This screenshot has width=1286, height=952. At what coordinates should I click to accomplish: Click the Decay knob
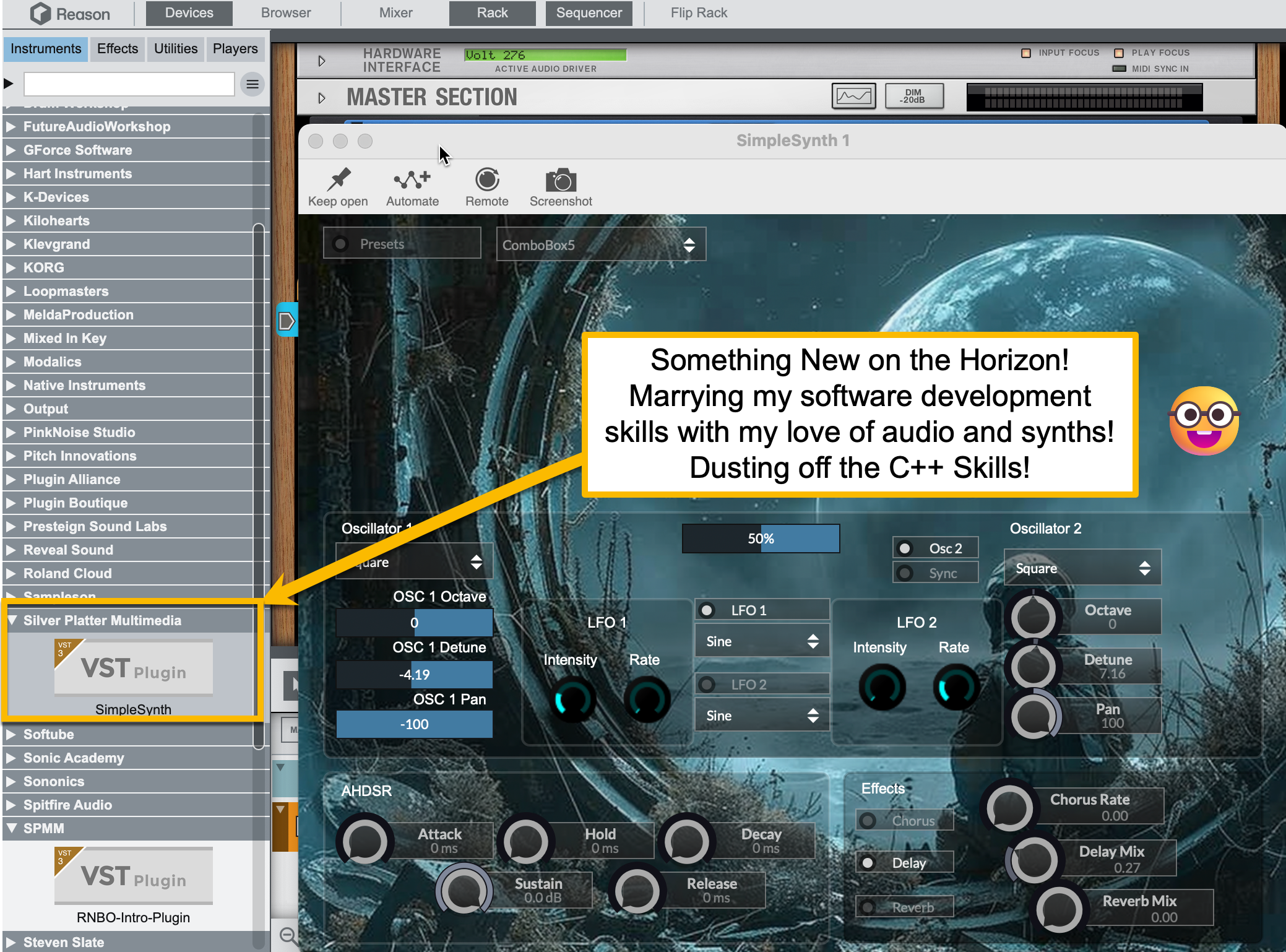pos(686,842)
